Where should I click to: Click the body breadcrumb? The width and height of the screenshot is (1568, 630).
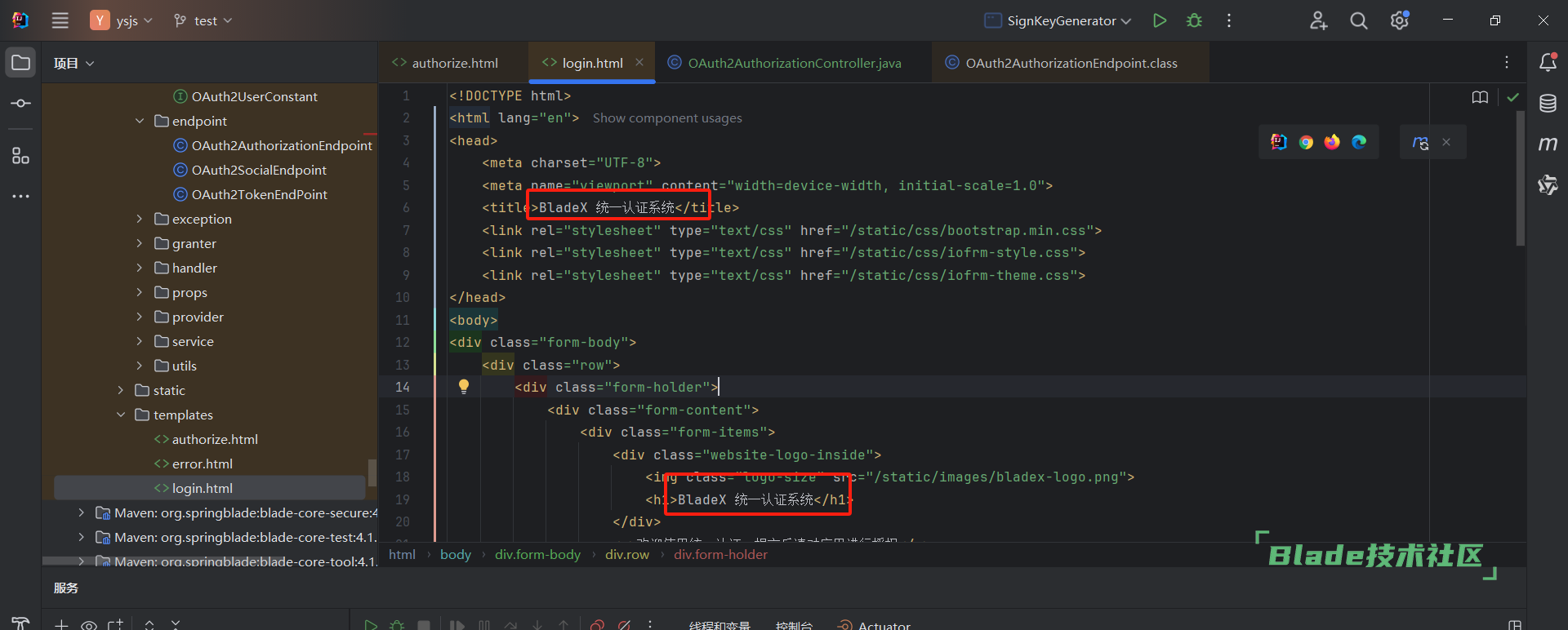click(456, 555)
